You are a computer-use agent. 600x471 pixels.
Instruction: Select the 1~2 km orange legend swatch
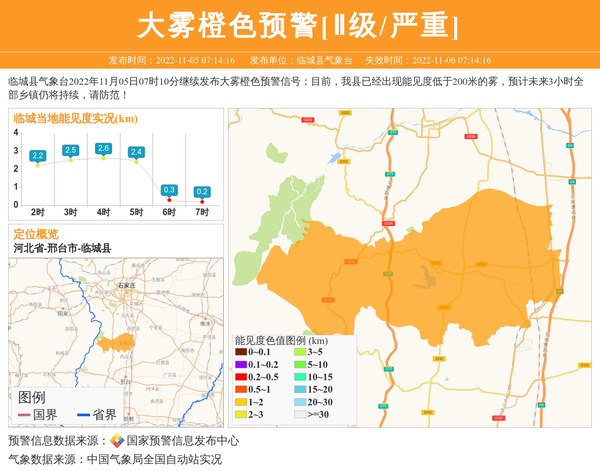241,401
